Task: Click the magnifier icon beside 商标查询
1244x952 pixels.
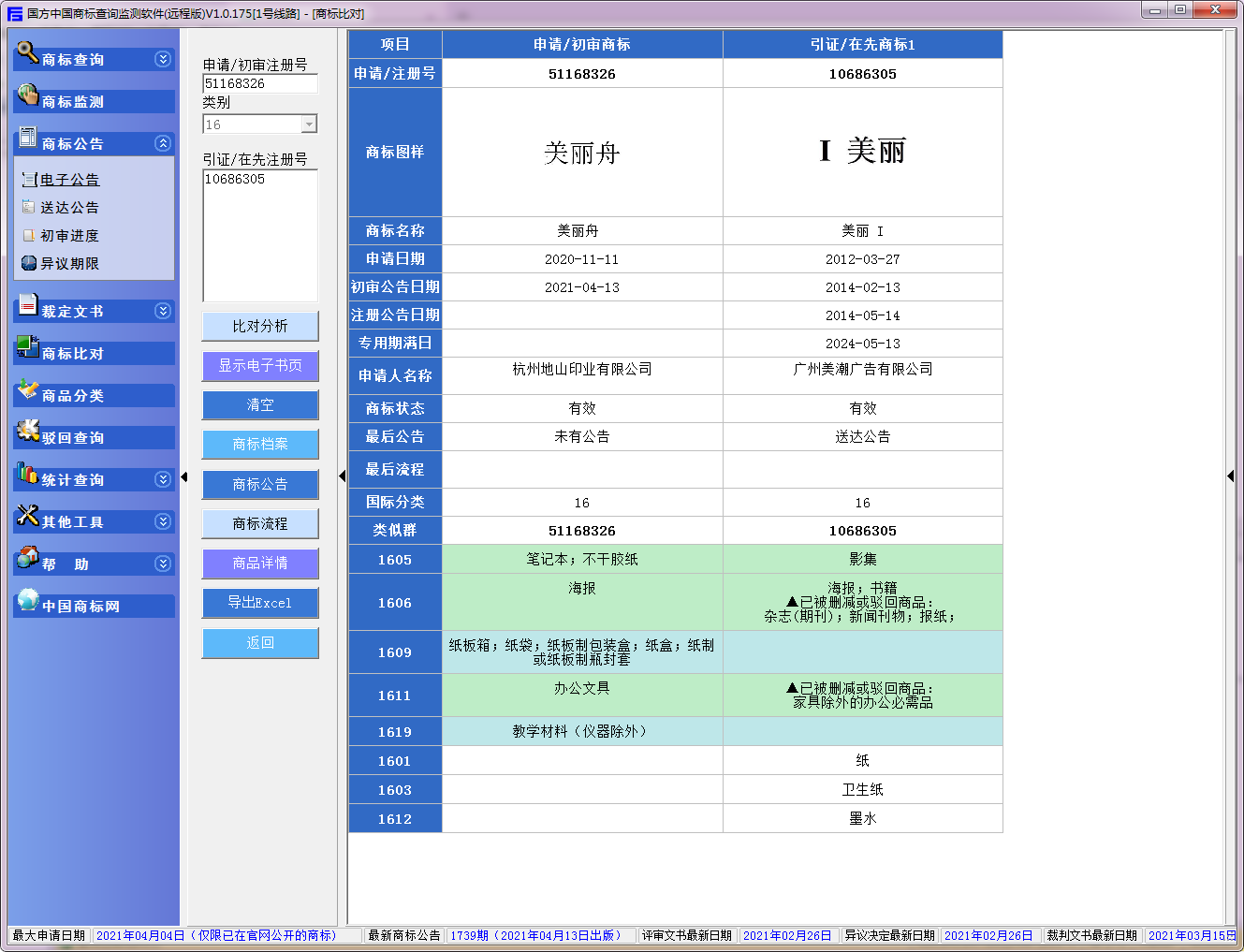Action: (x=27, y=52)
